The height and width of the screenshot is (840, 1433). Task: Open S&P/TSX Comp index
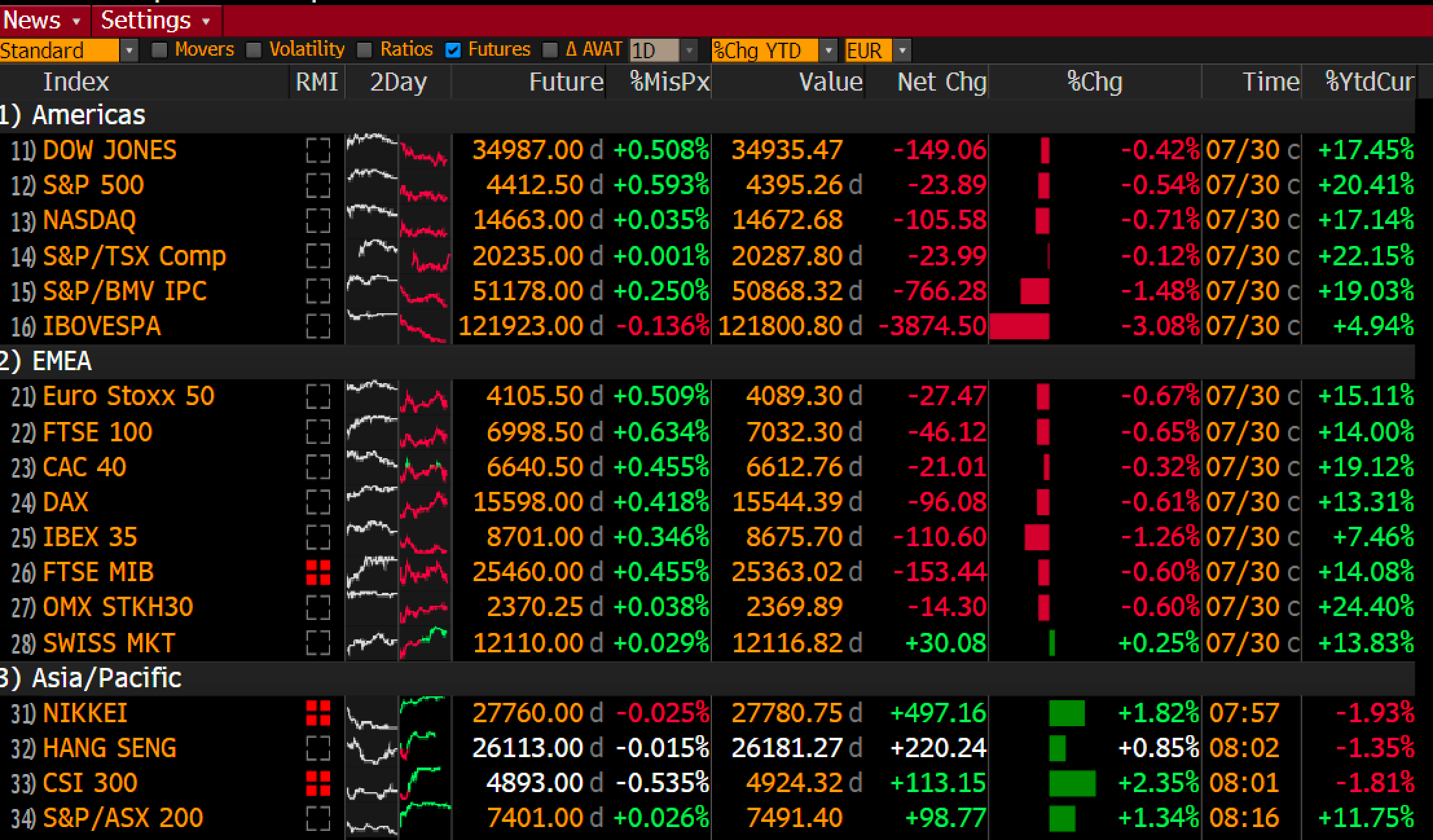point(134,256)
